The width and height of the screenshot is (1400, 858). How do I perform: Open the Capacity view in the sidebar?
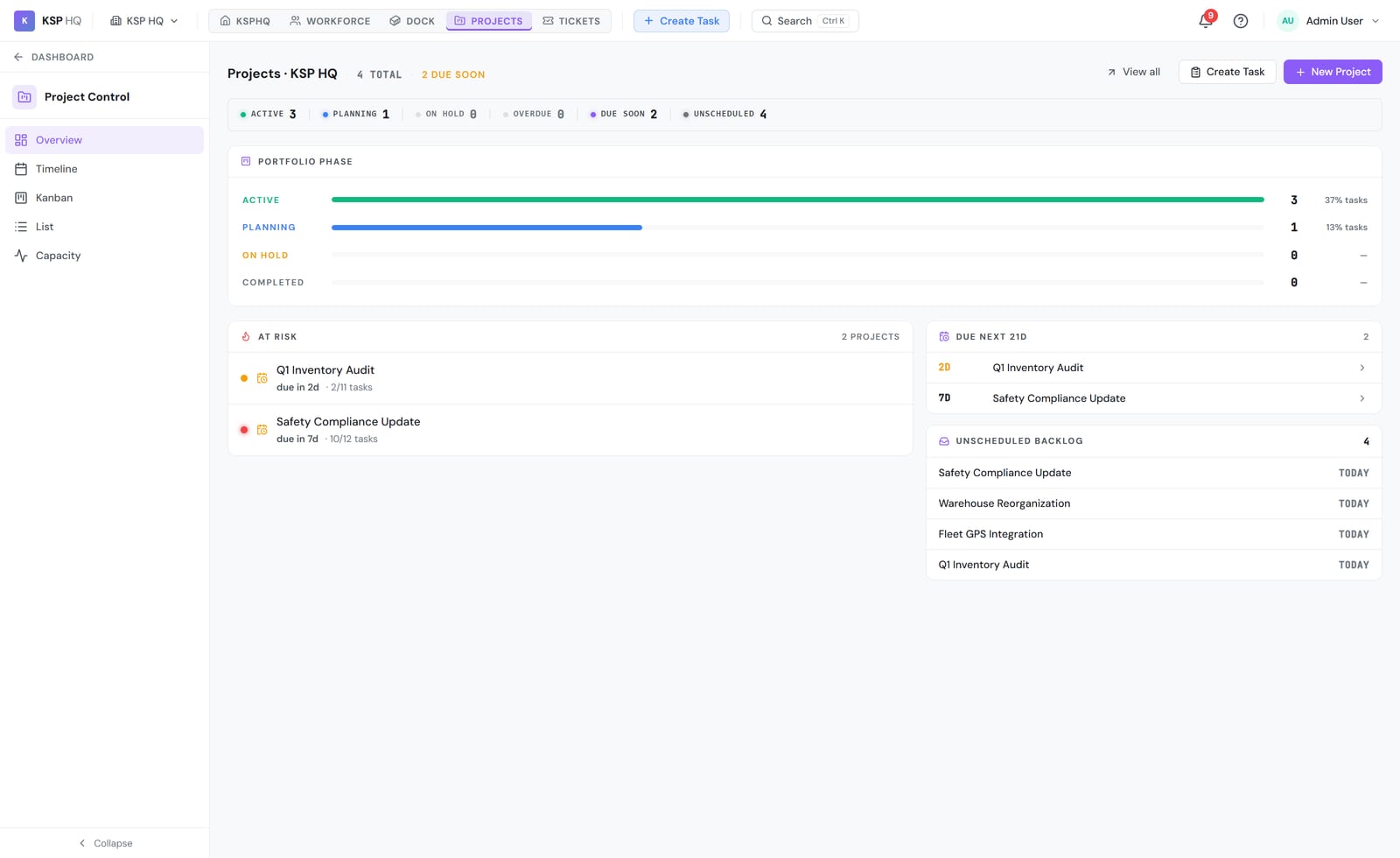[105, 256]
